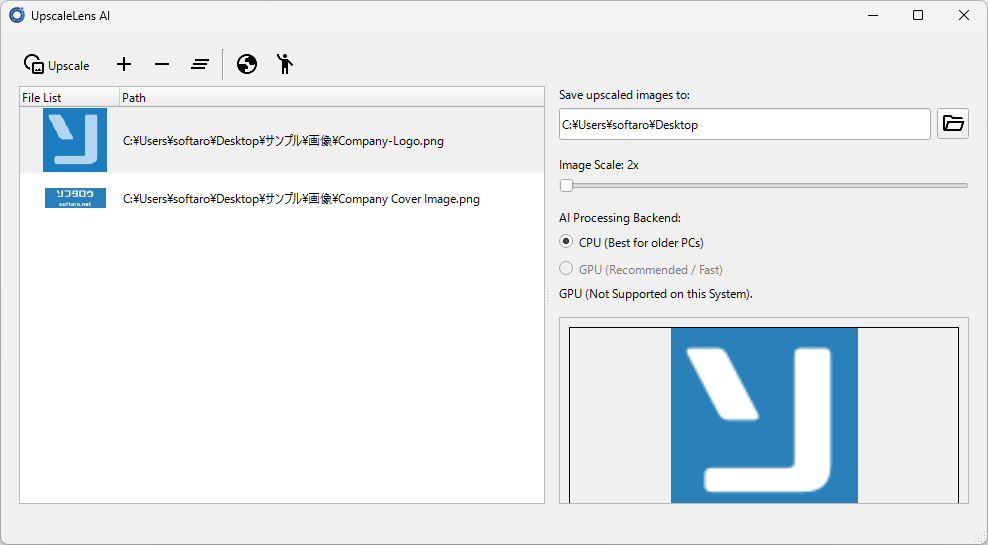Select the Company-Logo.png thumbnail

pos(75,140)
